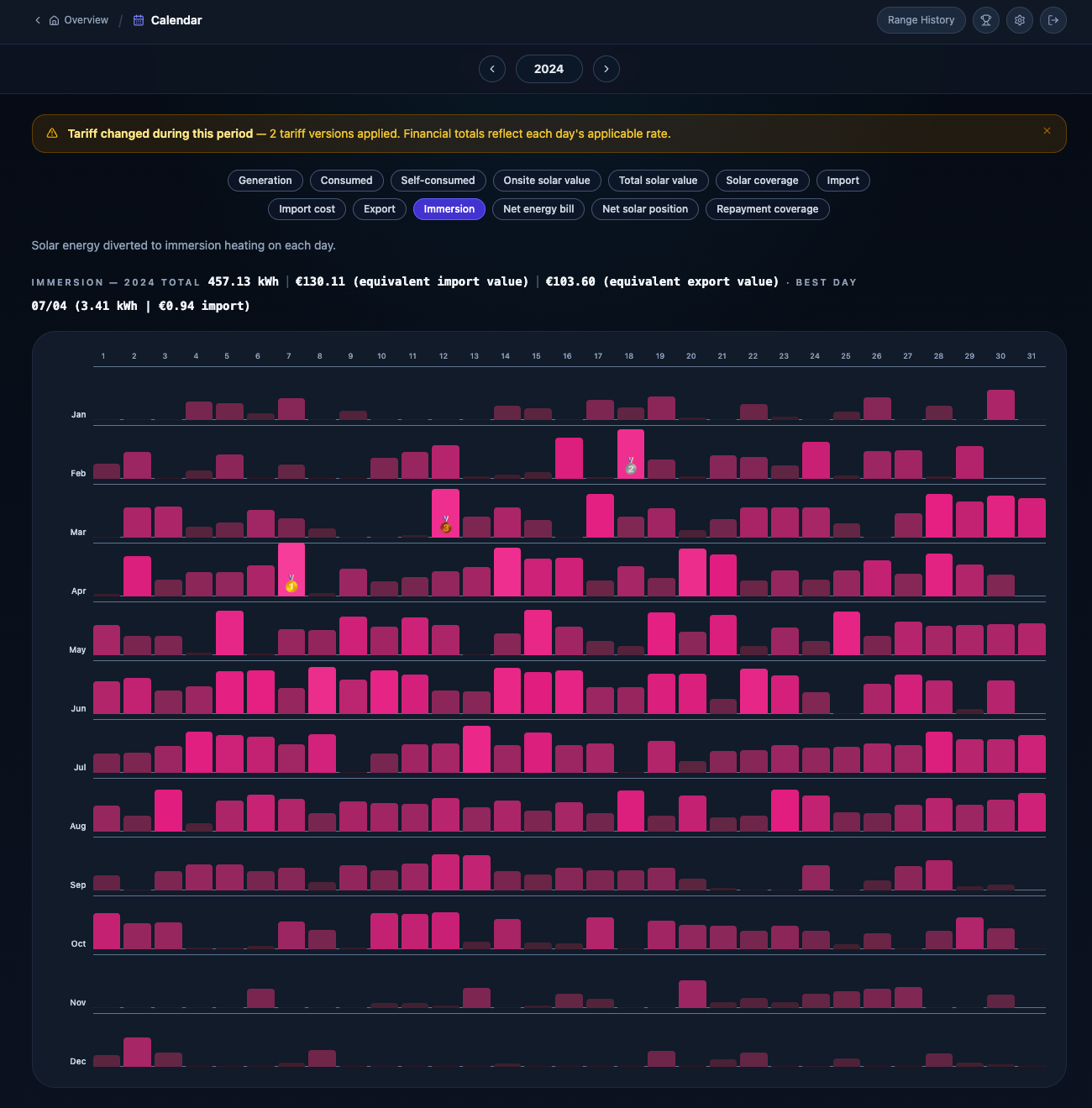Show Onsite solar value metric
This screenshot has height=1108, width=1092.
(547, 181)
